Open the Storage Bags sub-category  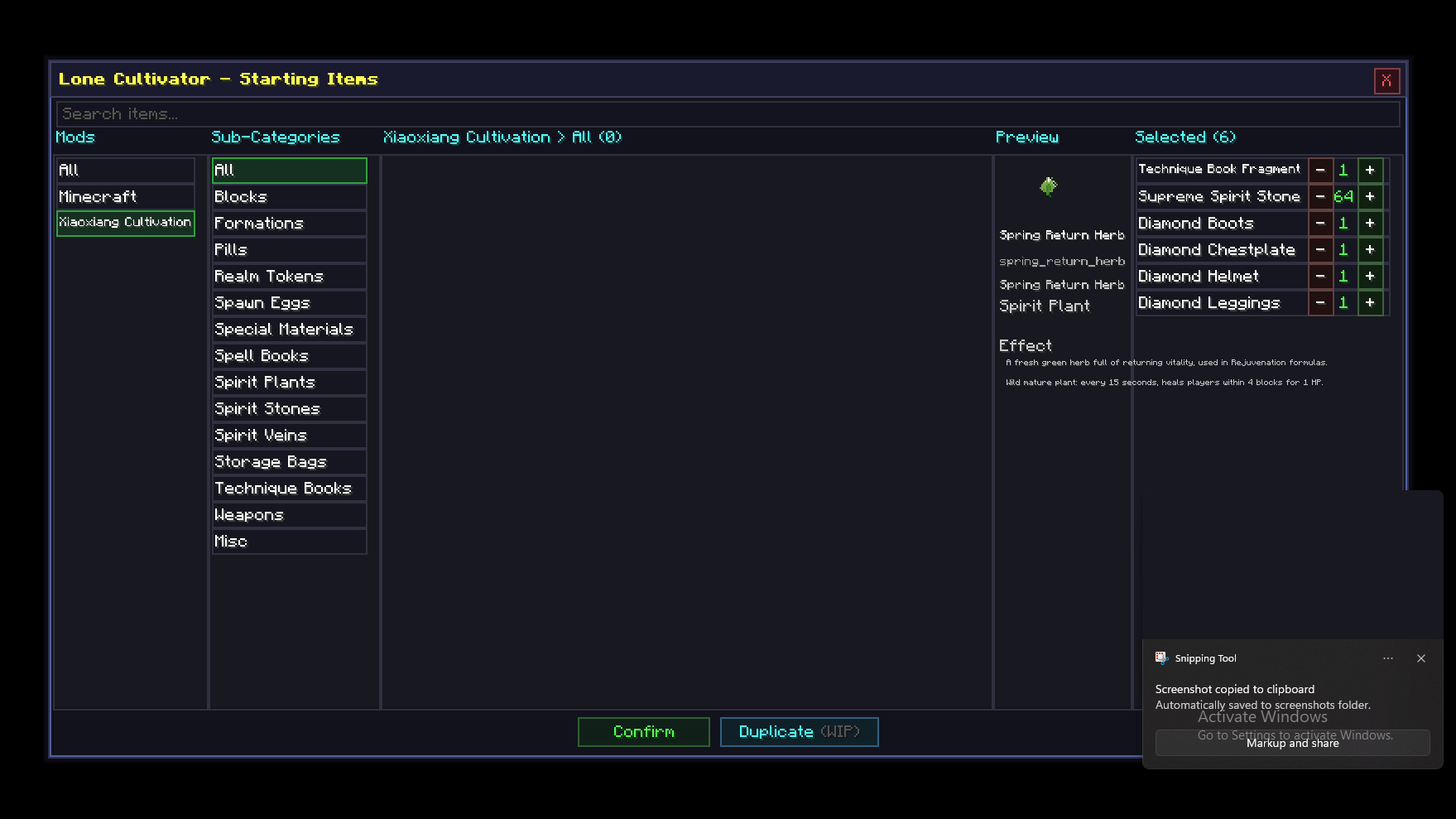click(x=289, y=462)
